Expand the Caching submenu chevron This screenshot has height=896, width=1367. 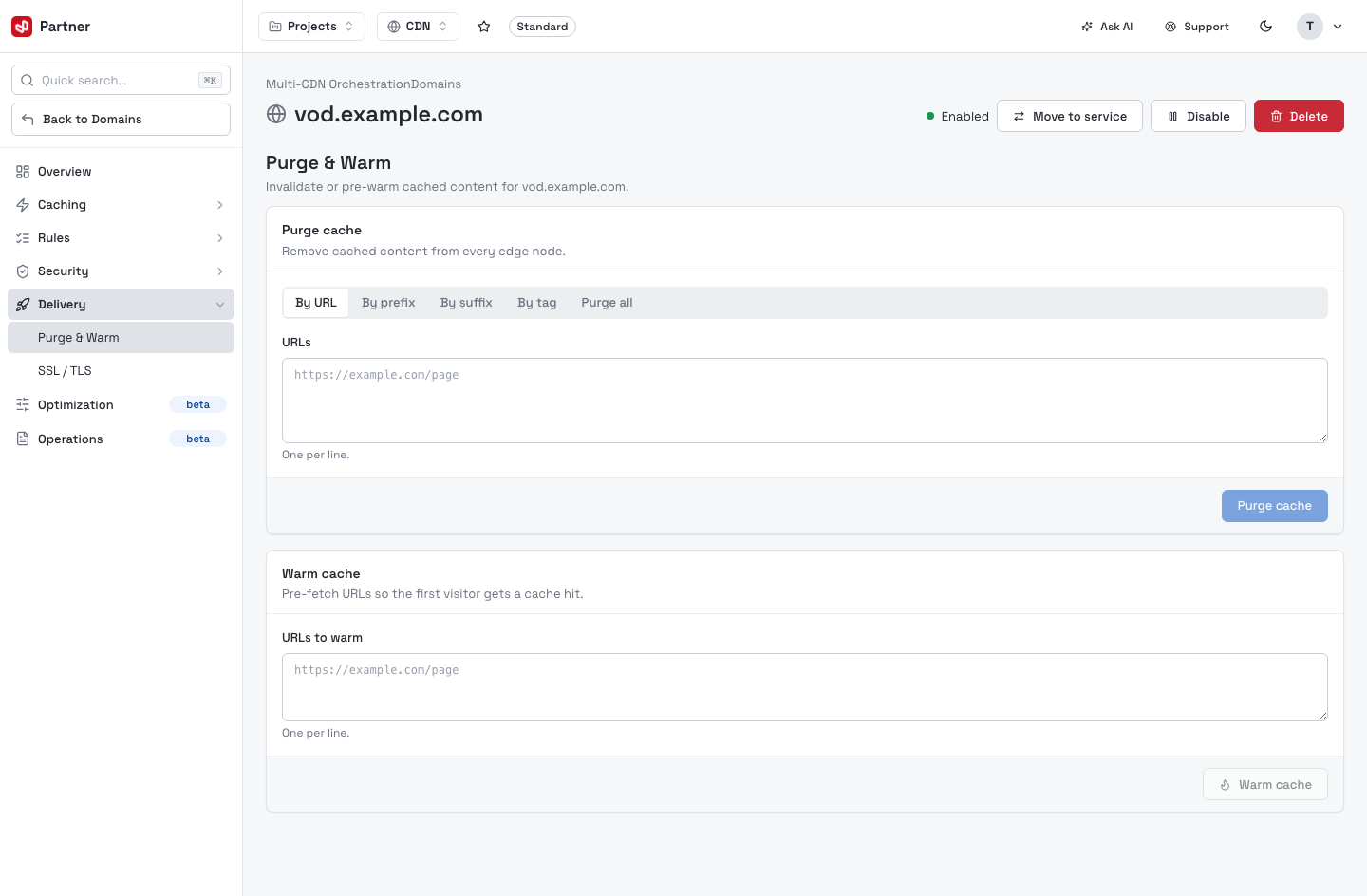click(220, 205)
